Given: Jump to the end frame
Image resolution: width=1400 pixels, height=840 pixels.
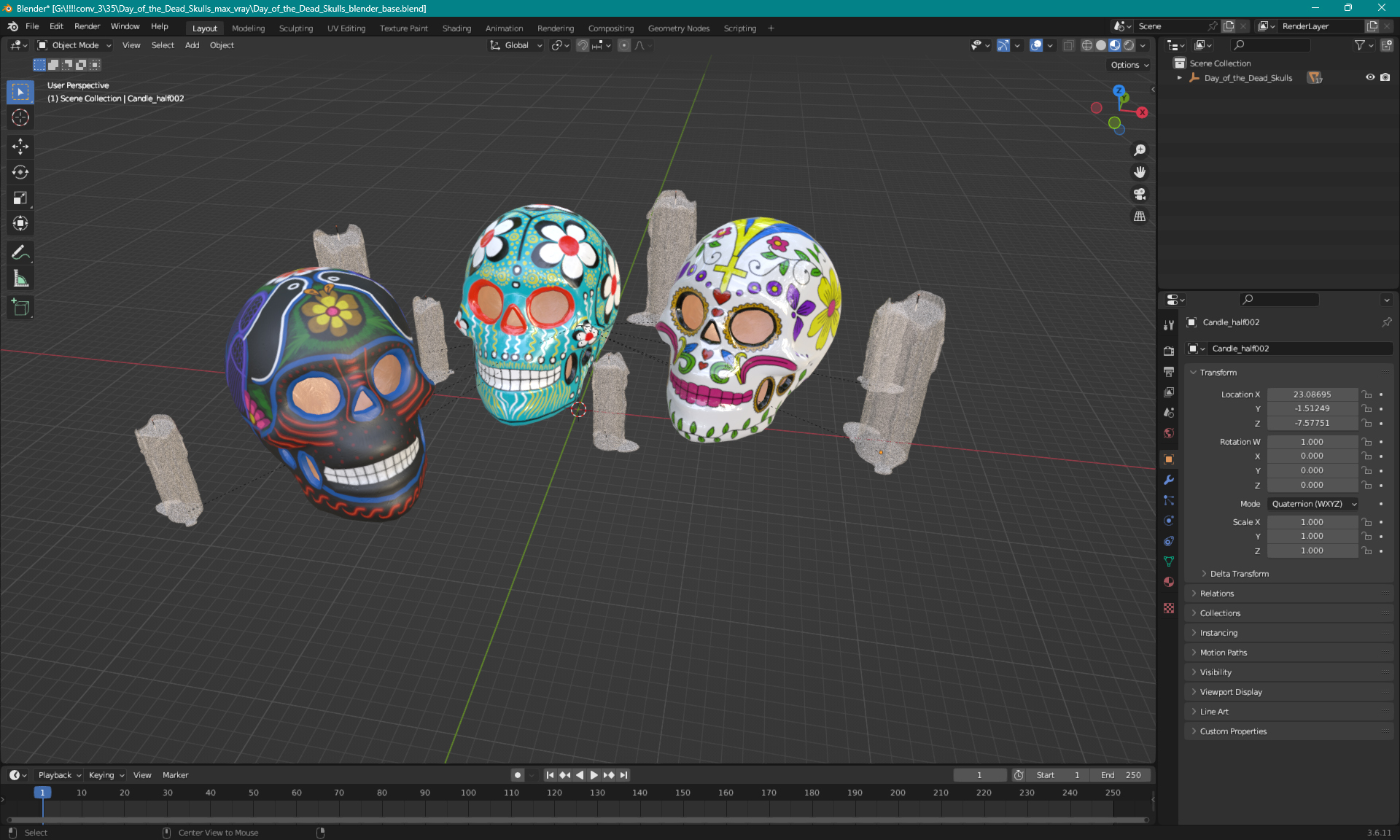Looking at the screenshot, I should 623,775.
